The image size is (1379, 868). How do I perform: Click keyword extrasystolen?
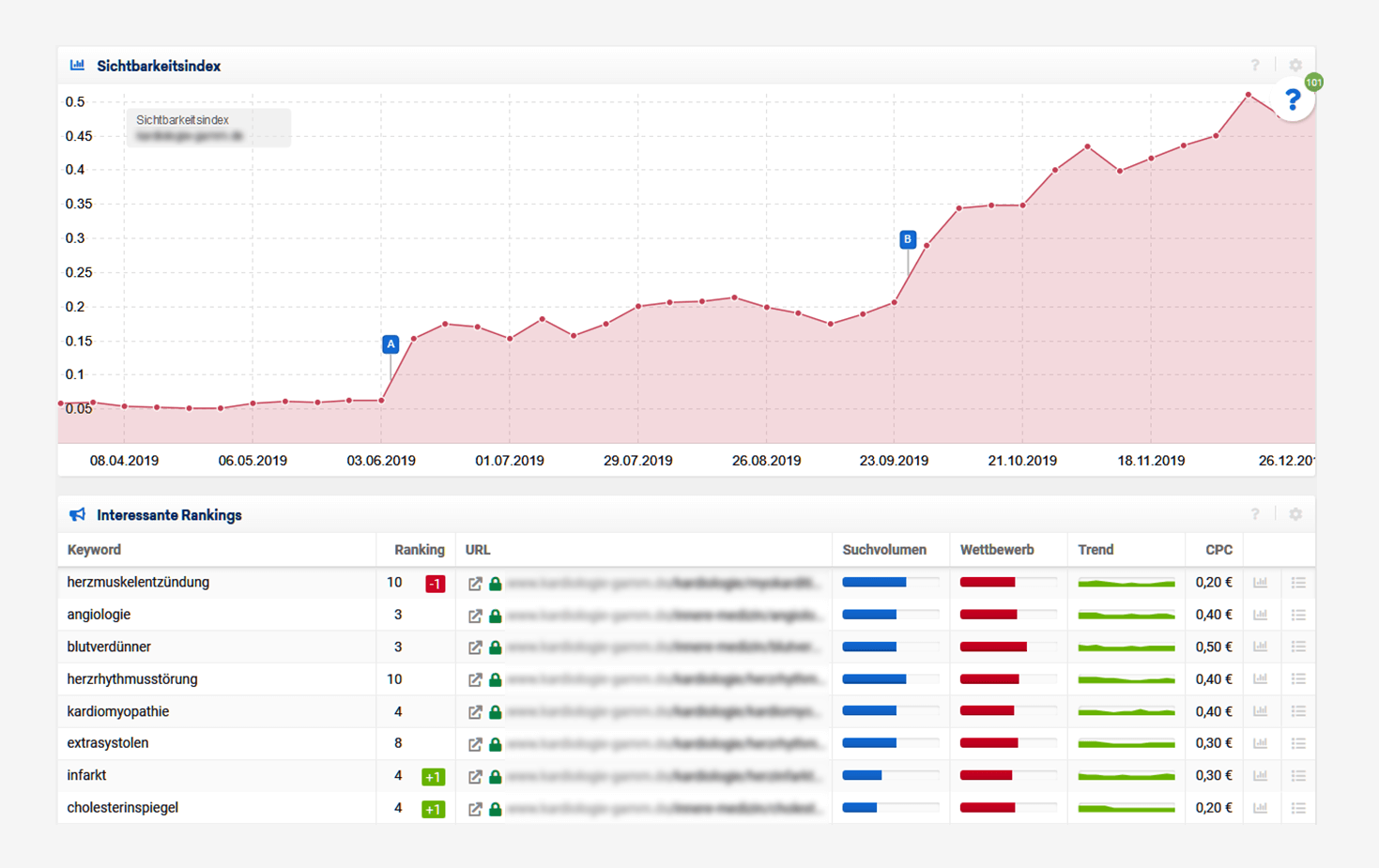[x=108, y=743]
